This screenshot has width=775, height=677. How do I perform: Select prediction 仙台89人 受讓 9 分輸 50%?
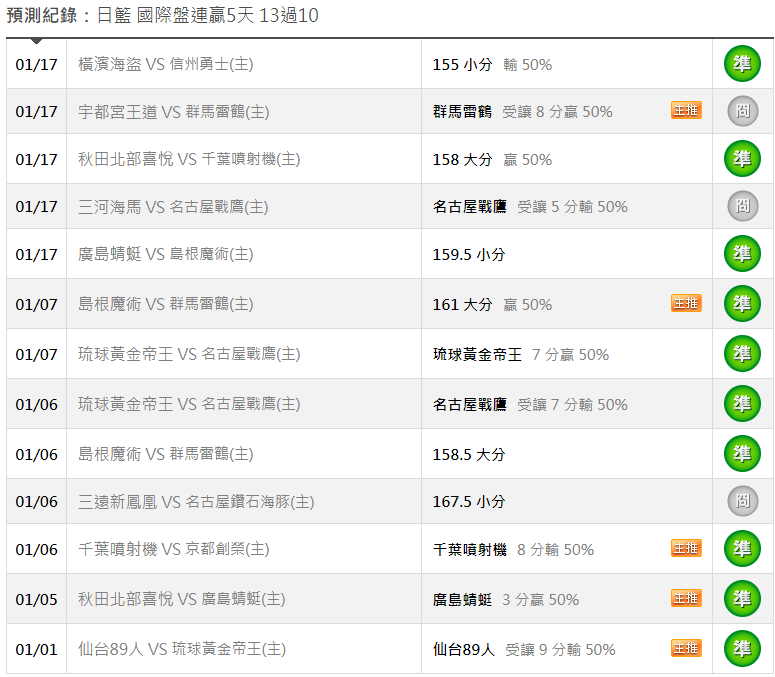tap(524, 649)
